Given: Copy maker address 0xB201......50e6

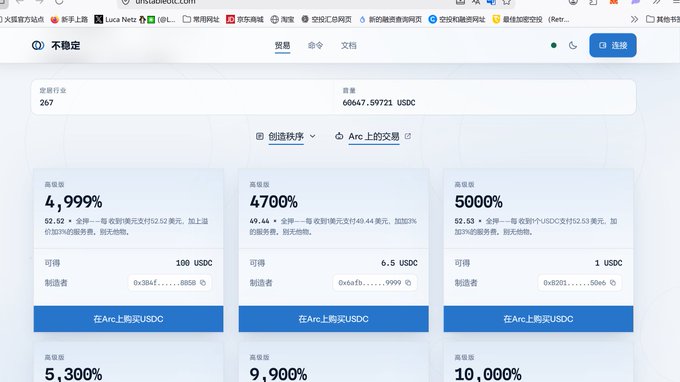Looking at the screenshot, I should [x=613, y=283].
